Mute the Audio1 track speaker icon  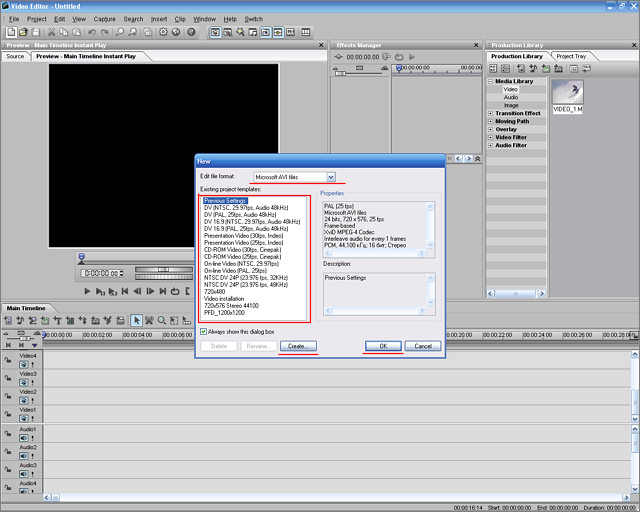point(24,438)
